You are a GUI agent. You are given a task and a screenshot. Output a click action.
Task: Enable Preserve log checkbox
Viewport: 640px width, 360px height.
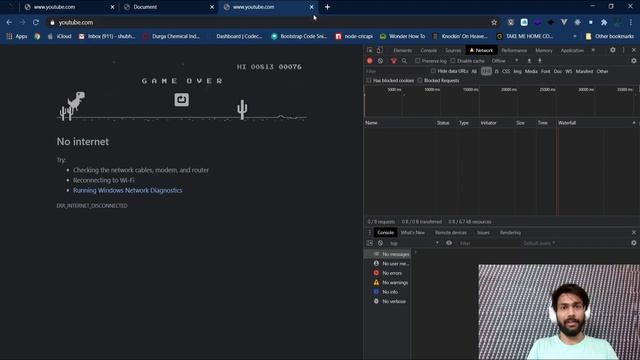click(418, 61)
